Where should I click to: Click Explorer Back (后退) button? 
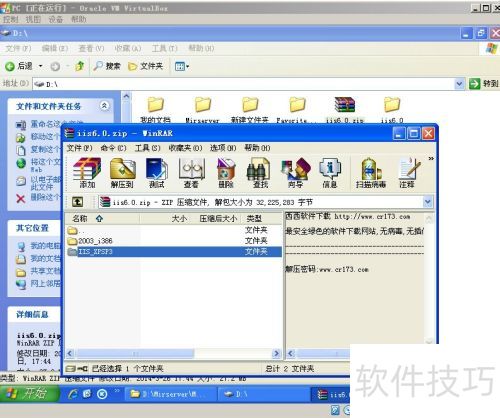tap(19, 66)
